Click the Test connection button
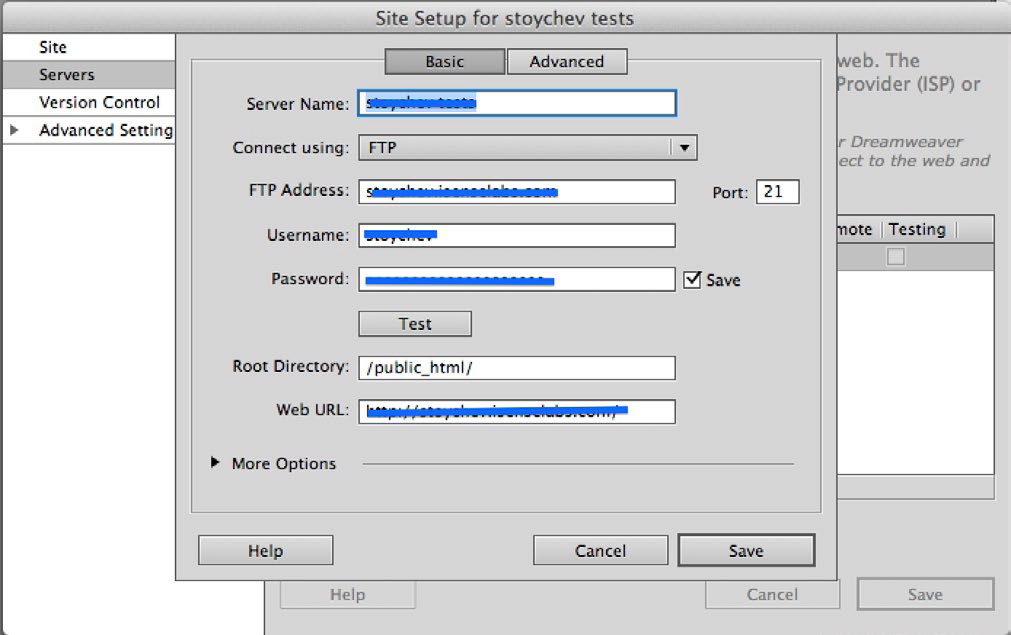 (415, 324)
